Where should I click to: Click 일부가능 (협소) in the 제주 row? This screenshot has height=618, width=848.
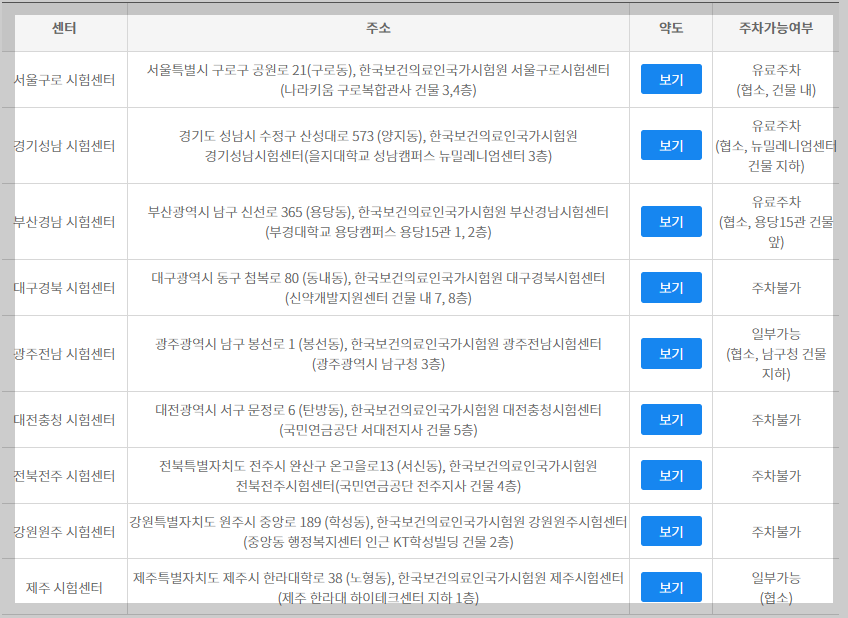[776, 588]
